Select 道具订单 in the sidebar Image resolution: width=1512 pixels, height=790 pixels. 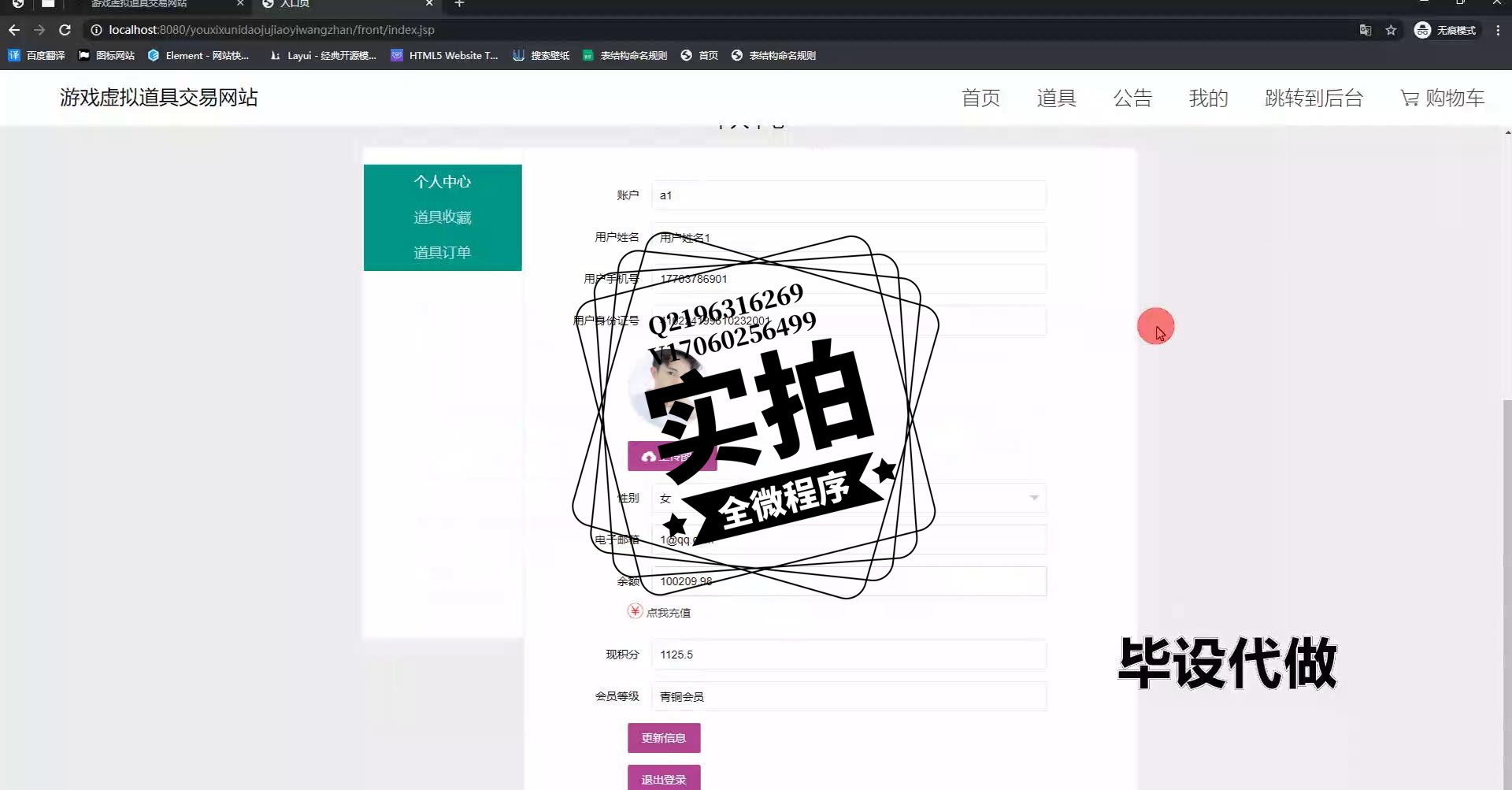(x=443, y=253)
